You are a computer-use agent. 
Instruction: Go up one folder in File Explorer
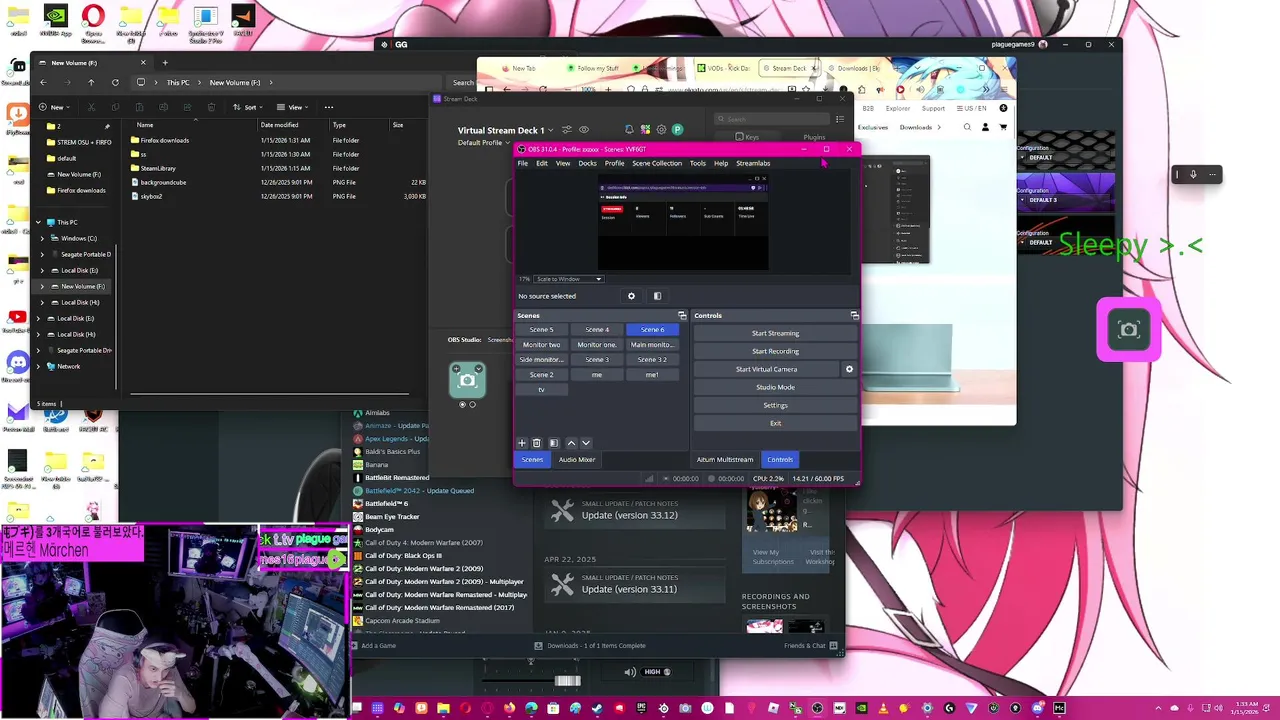click(x=91, y=82)
